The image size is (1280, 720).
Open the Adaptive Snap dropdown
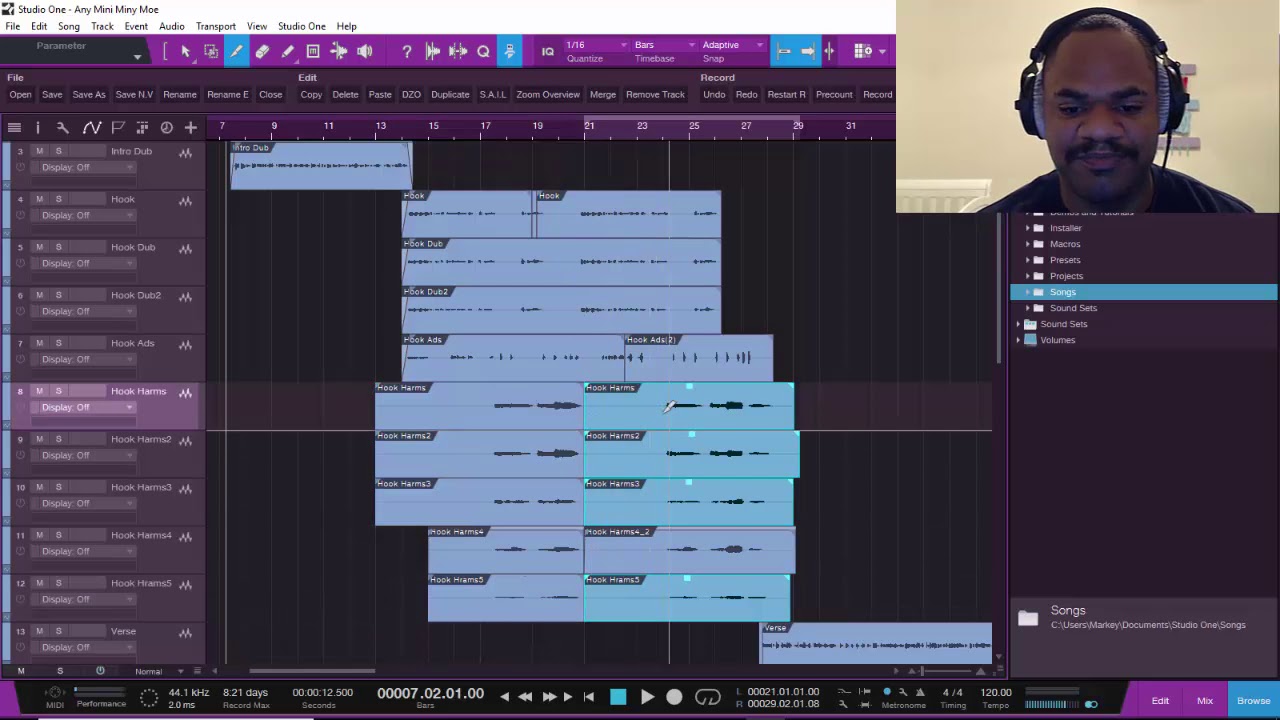[x=732, y=45]
